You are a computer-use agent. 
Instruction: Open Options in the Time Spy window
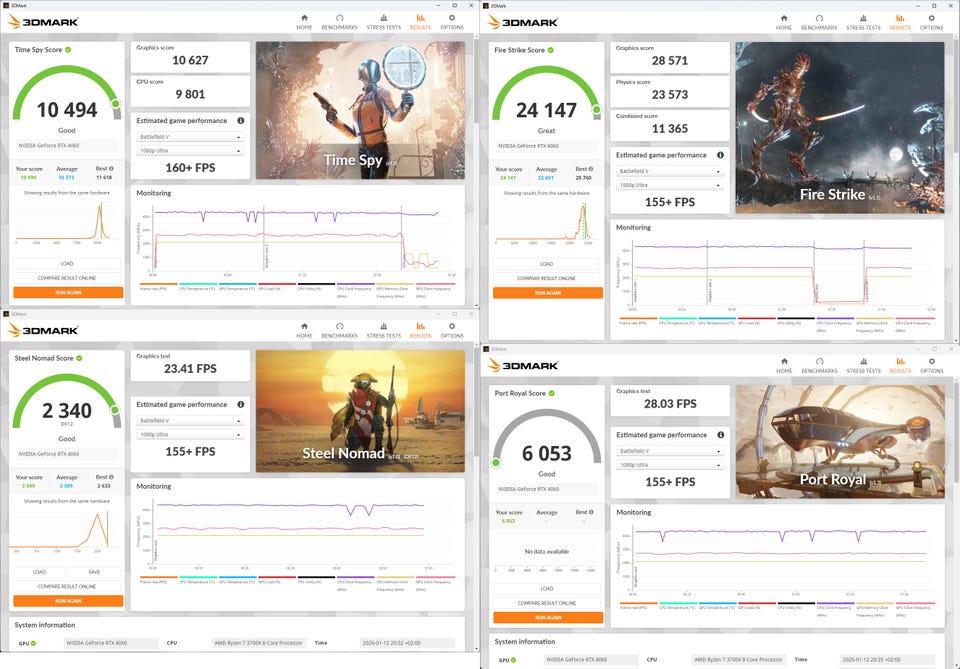452,22
